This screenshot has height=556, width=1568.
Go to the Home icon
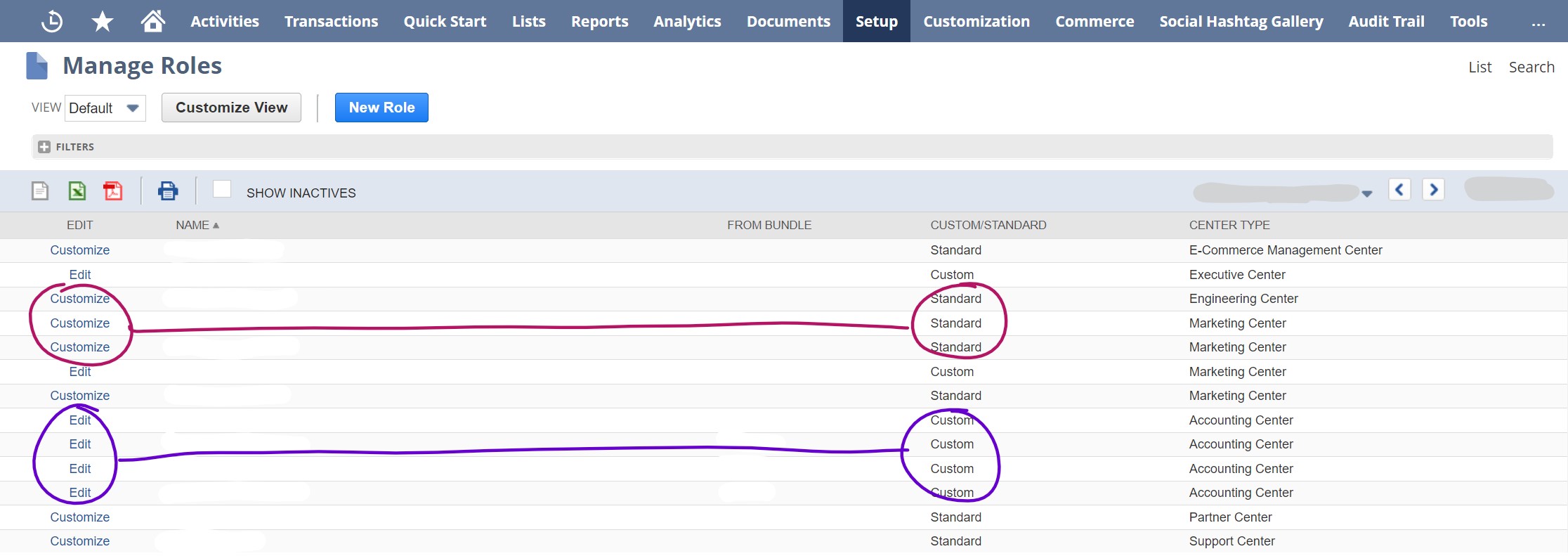153,21
